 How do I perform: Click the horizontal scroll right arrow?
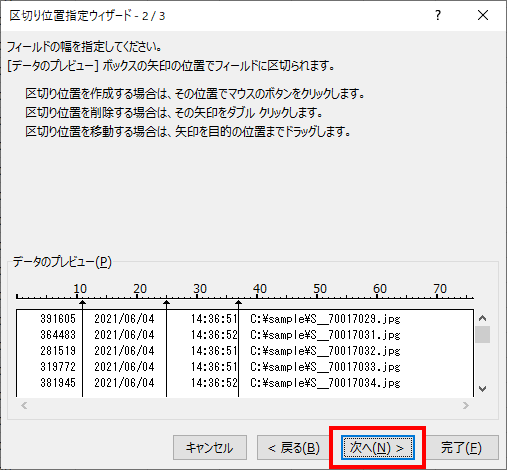[466, 406]
